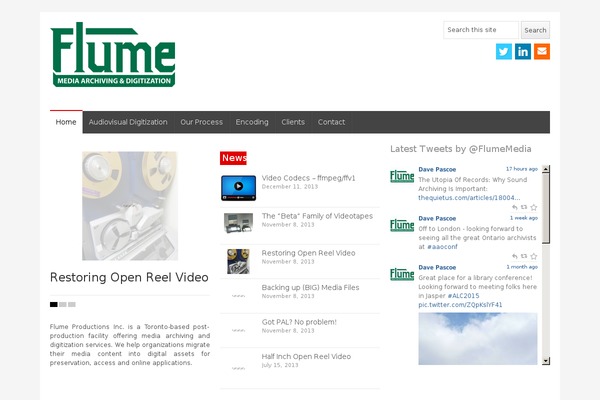600x400 pixels.
Task: Click the tweets vertical scrollbar thumb
Action: [546, 208]
